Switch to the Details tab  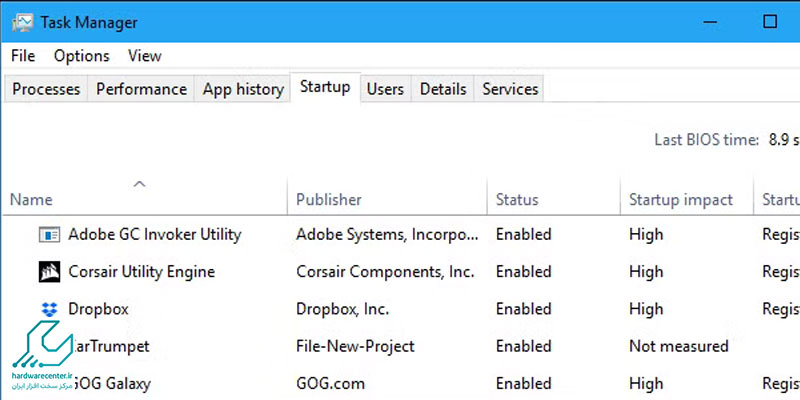(443, 89)
